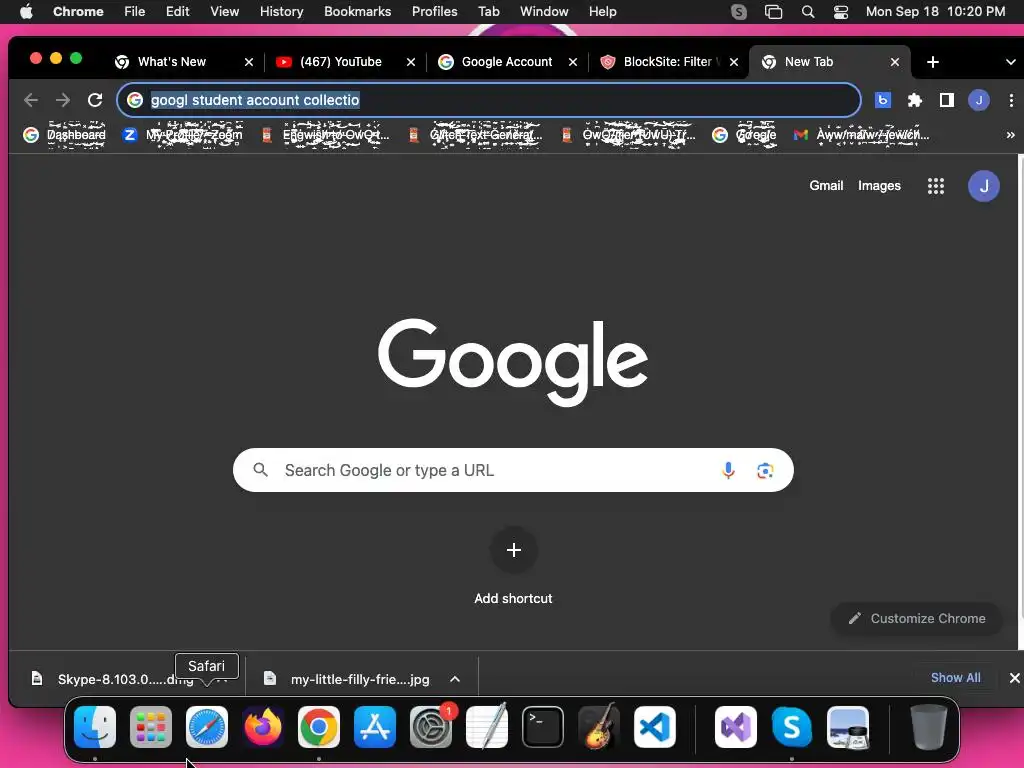Open the Preview icon in the dock
1024x768 pixels.
(848, 727)
